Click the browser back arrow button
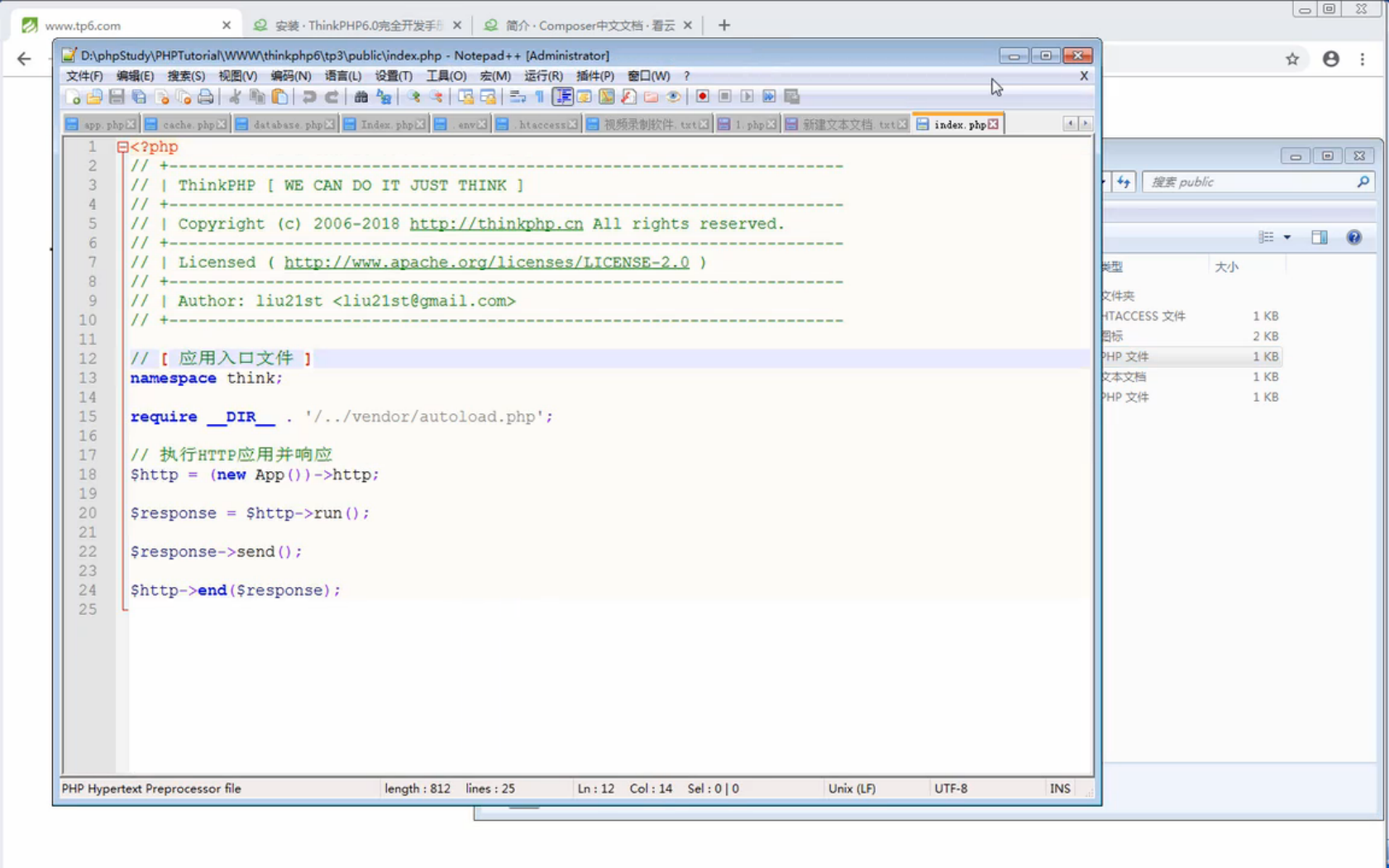Viewport: 1389px width, 868px height. (24, 59)
